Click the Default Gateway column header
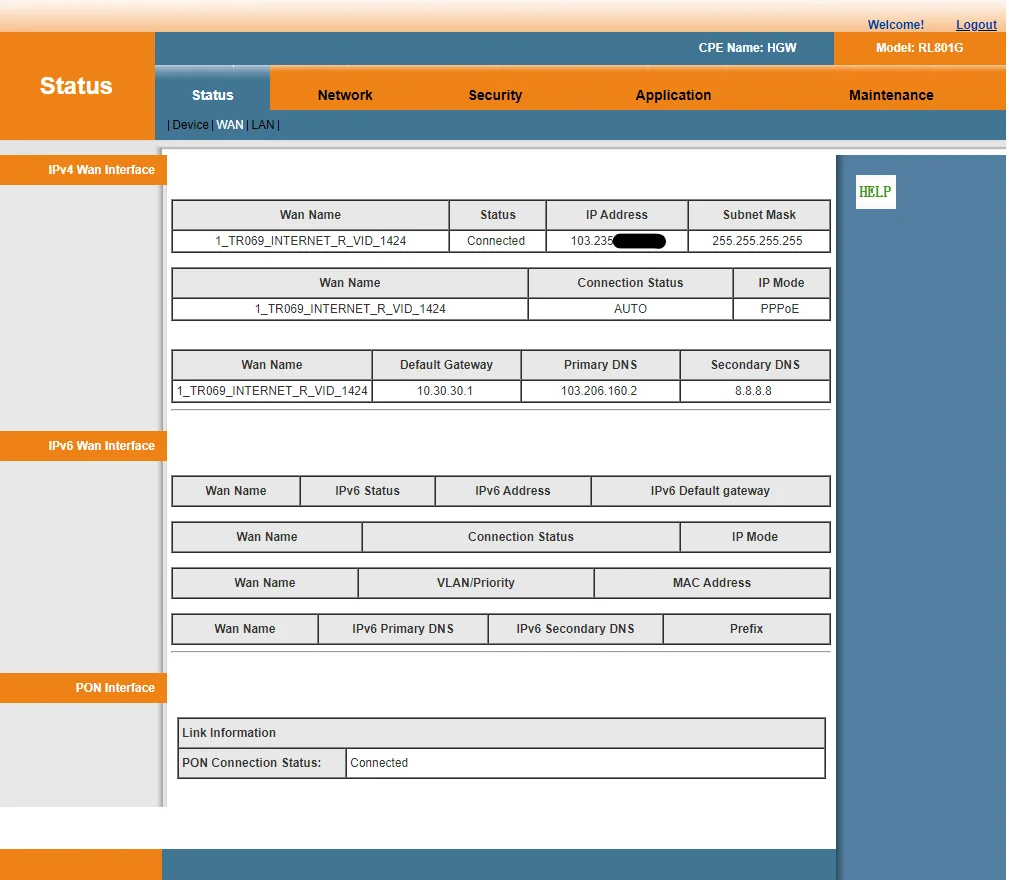Viewport: 1009px width, 880px height. 446,365
